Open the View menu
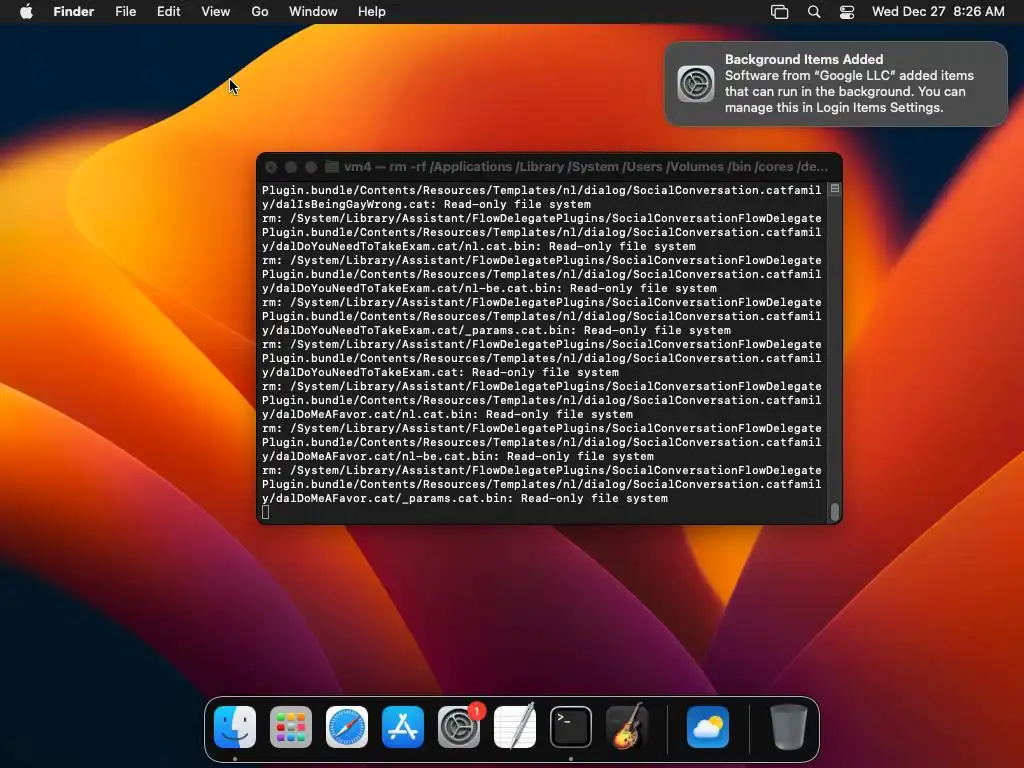Image resolution: width=1024 pixels, height=768 pixels. pyautogui.click(x=216, y=12)
